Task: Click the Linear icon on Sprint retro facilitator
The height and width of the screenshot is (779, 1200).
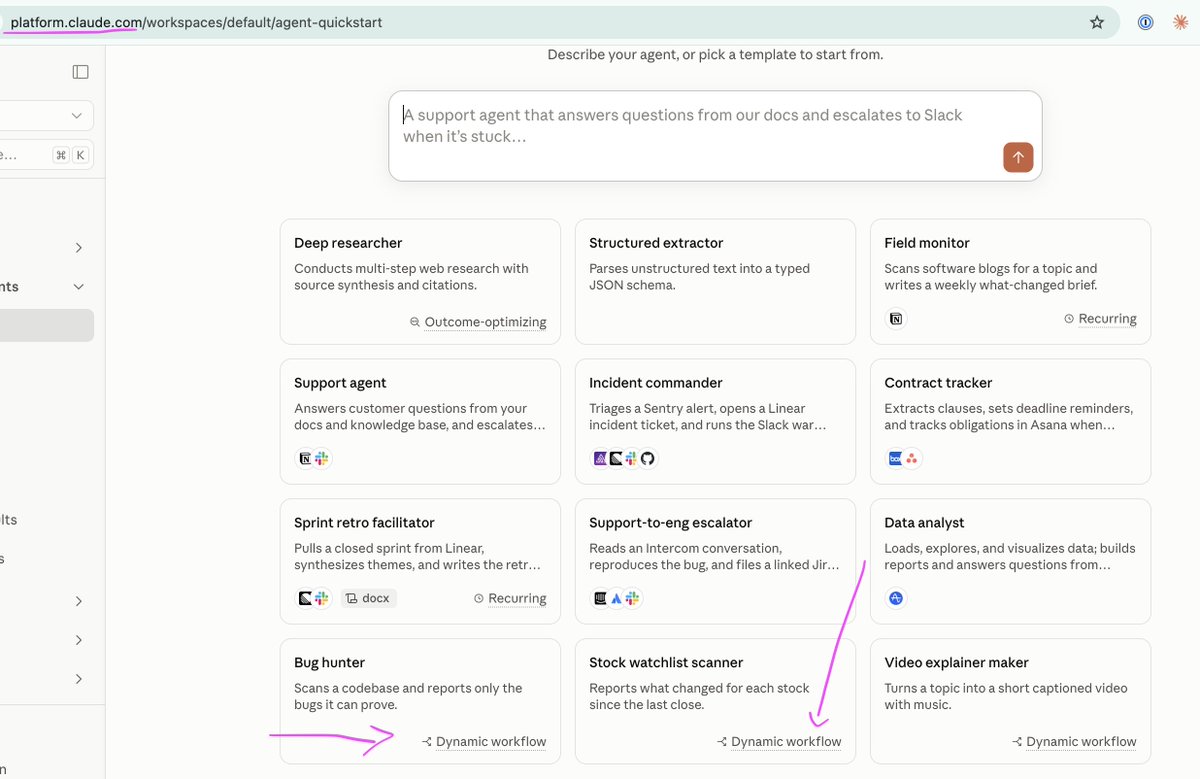Action: coord(306,599)
